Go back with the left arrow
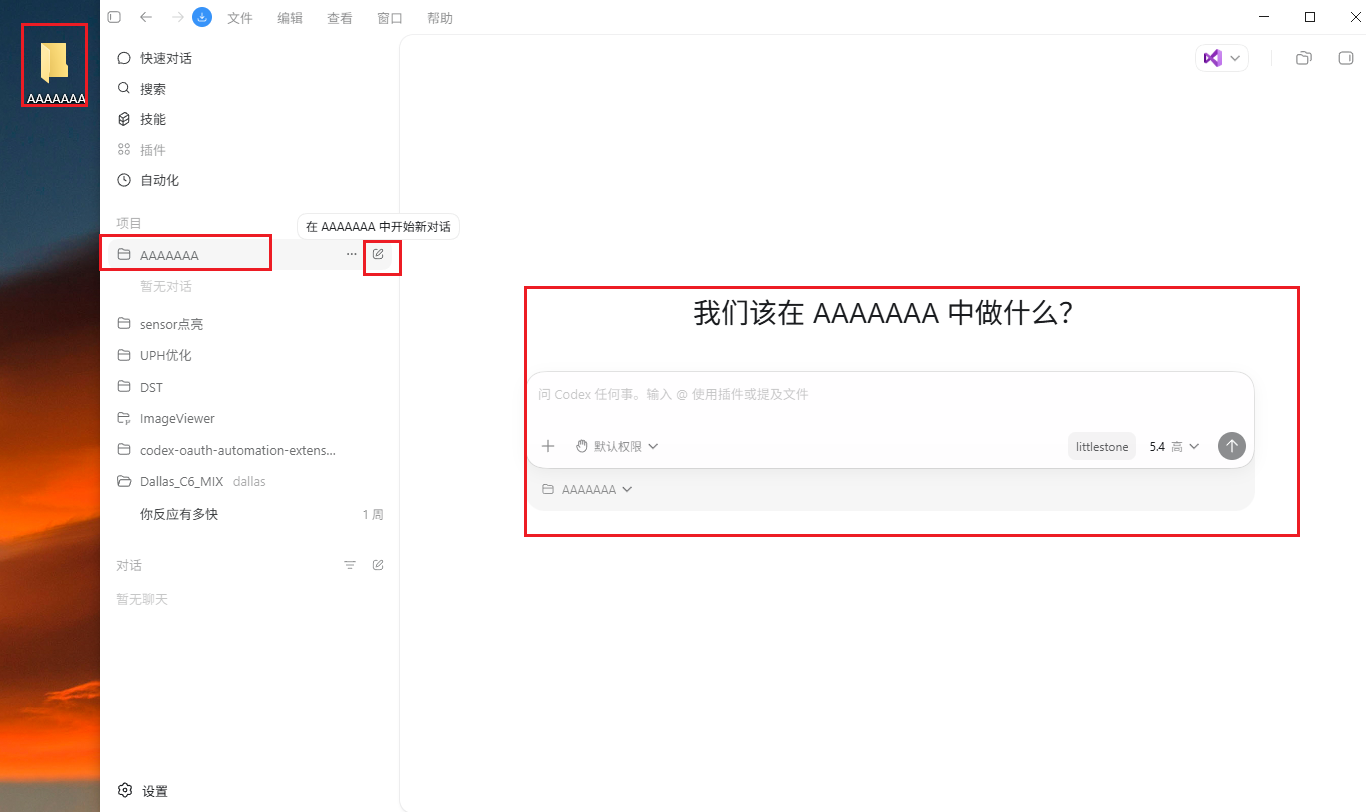This screenshot has width=1366, height=812. point(146,17)
